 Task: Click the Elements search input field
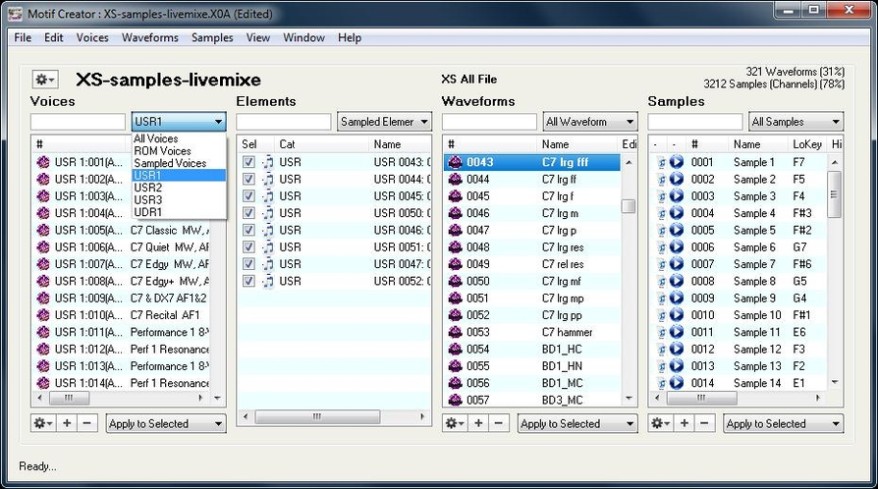click(284, 122)
